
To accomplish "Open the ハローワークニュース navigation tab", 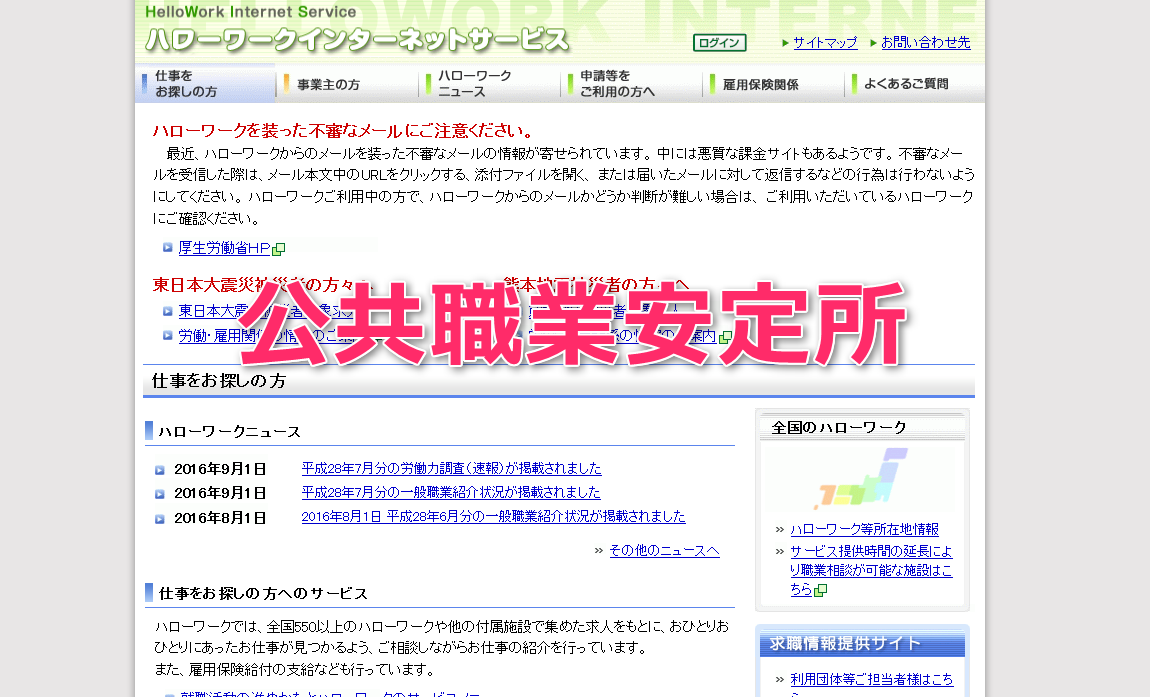I will (x=488, y=84).
